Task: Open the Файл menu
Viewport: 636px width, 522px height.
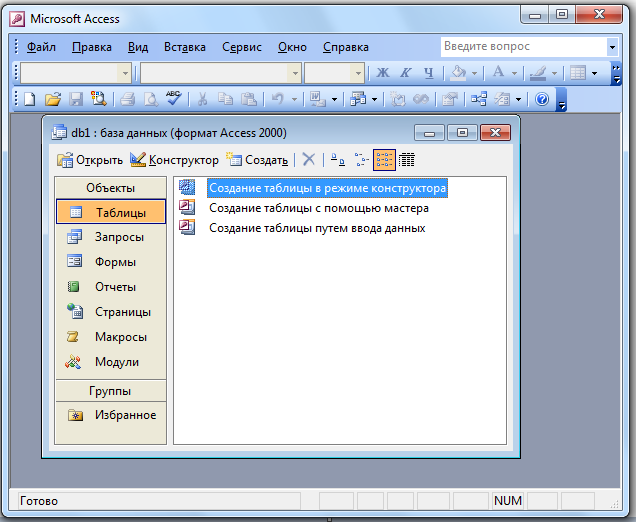Action: point(41,47)
